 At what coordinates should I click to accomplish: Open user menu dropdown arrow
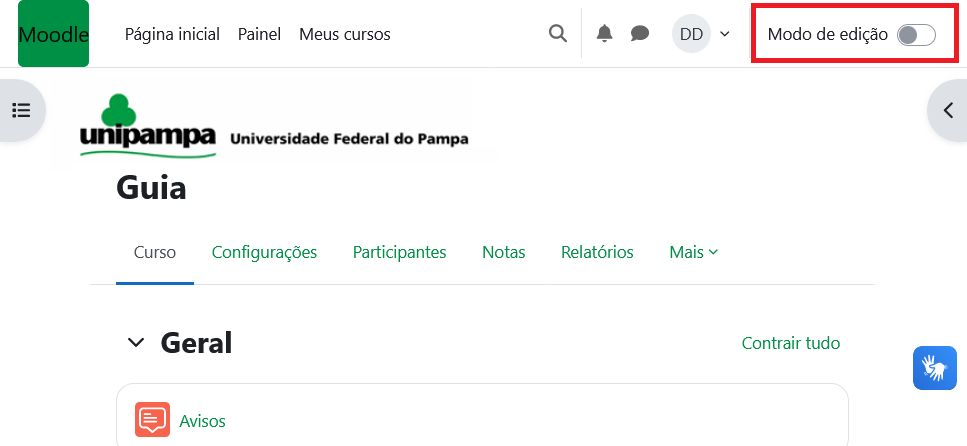725,34
